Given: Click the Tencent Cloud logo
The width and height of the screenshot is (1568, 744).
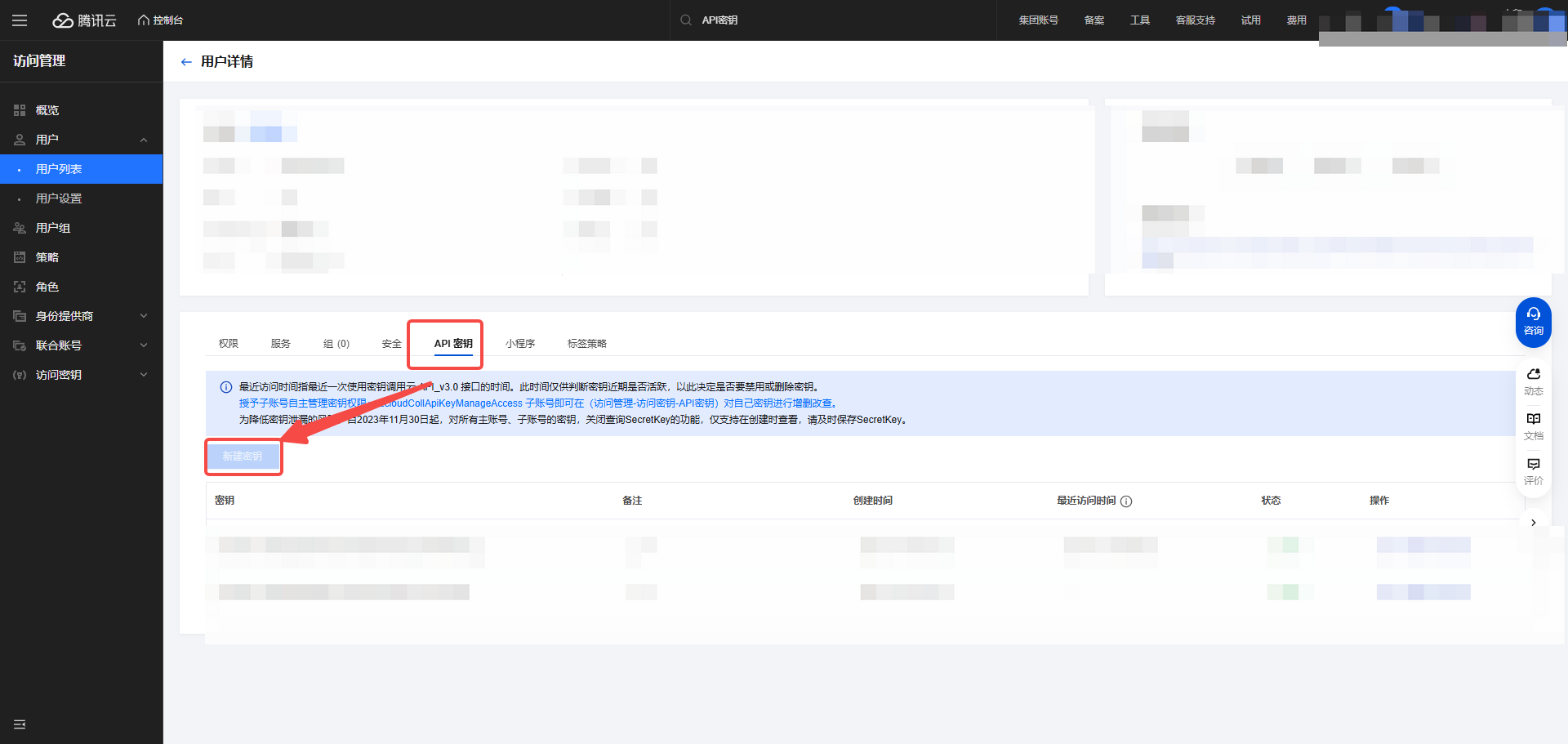Looking at the screenshot, I should click(x=85, y=20).
